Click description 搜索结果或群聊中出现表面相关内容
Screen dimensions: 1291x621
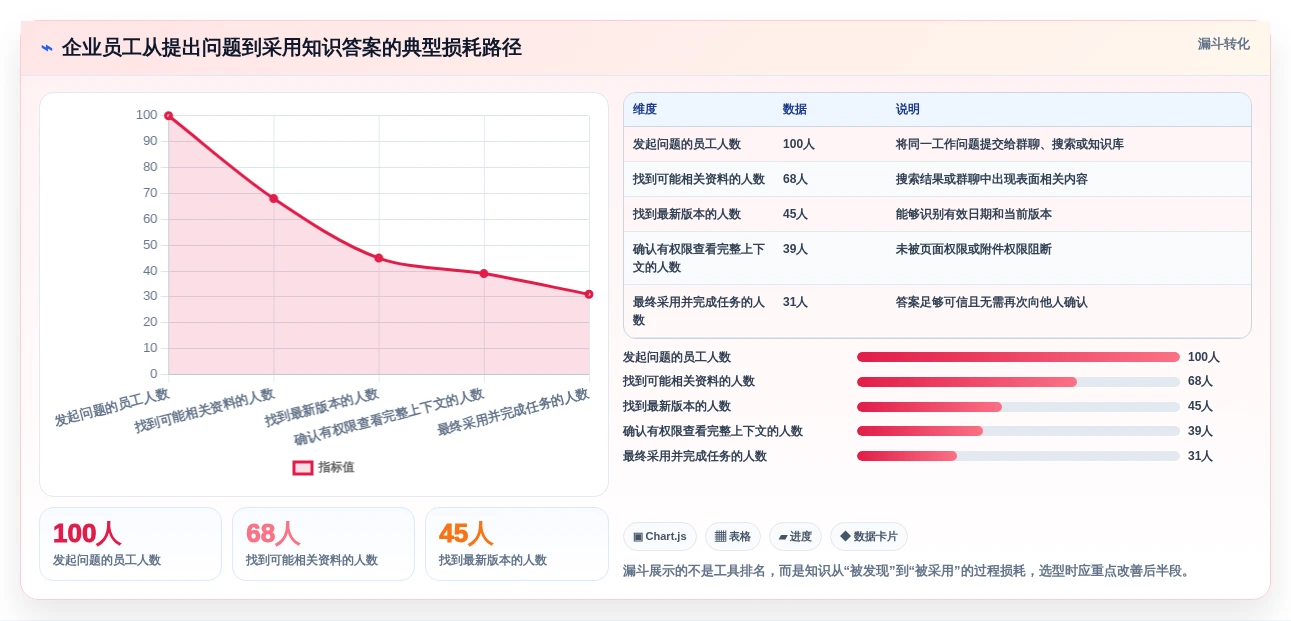pos(992,179)
